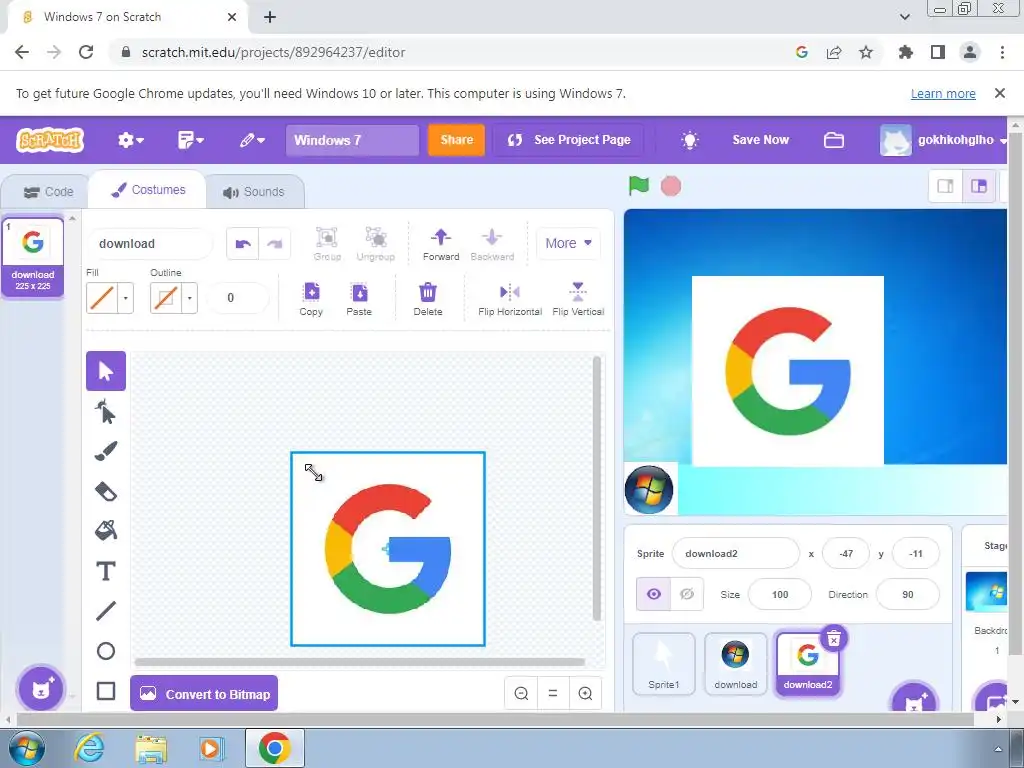Move selection Forward
This screenshot has height=768, width=1024.
click(x=441, y=244)
